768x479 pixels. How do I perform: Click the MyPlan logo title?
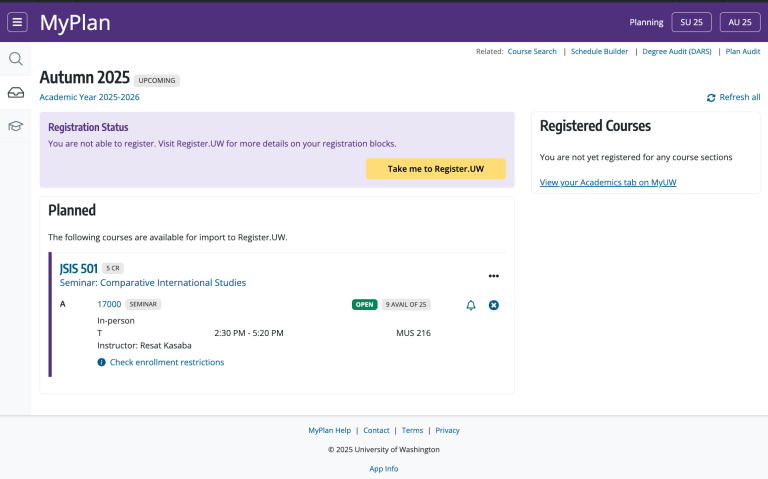(75, 23)
